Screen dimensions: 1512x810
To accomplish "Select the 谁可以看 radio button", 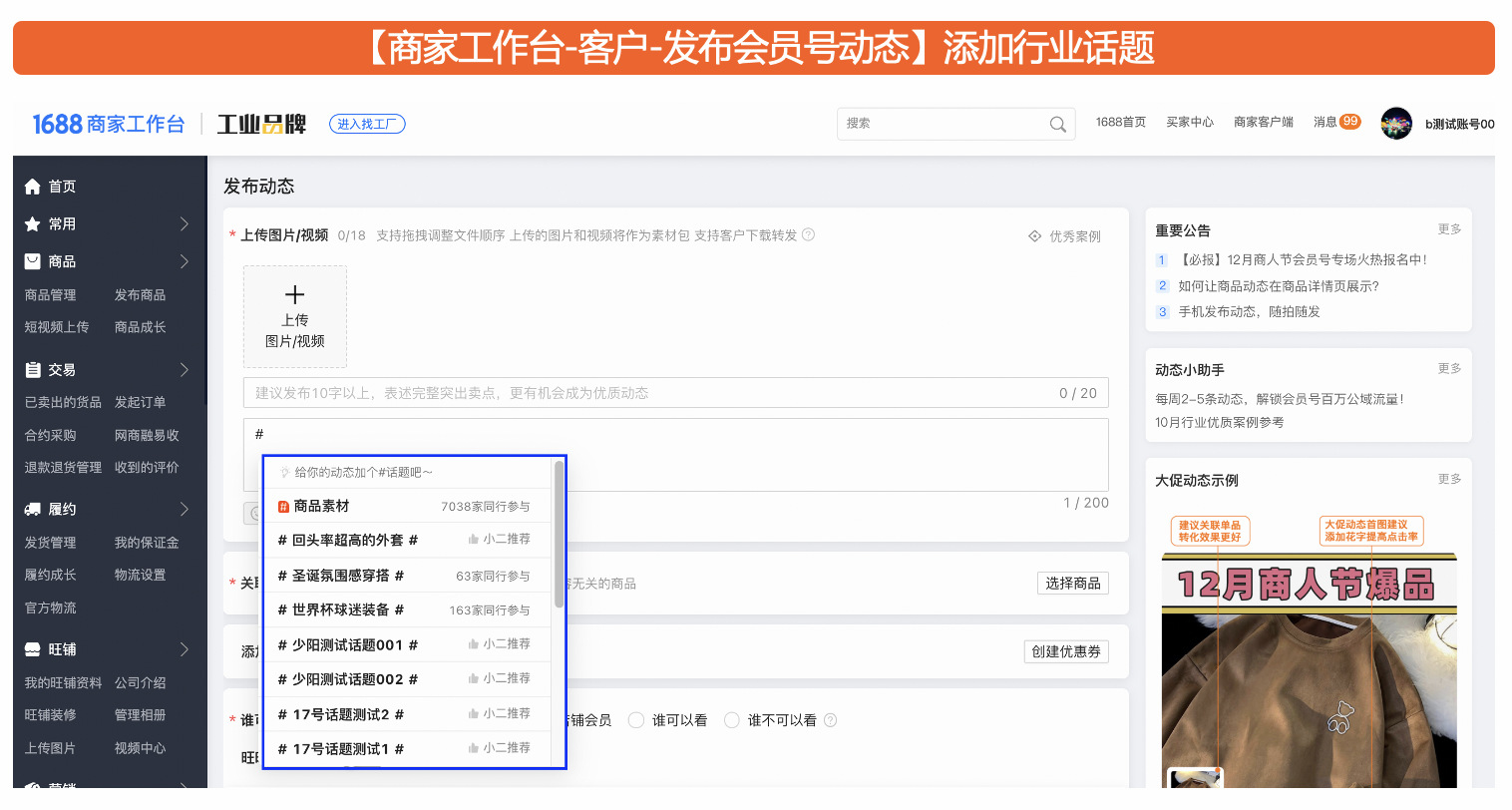I will coord(636,720).
